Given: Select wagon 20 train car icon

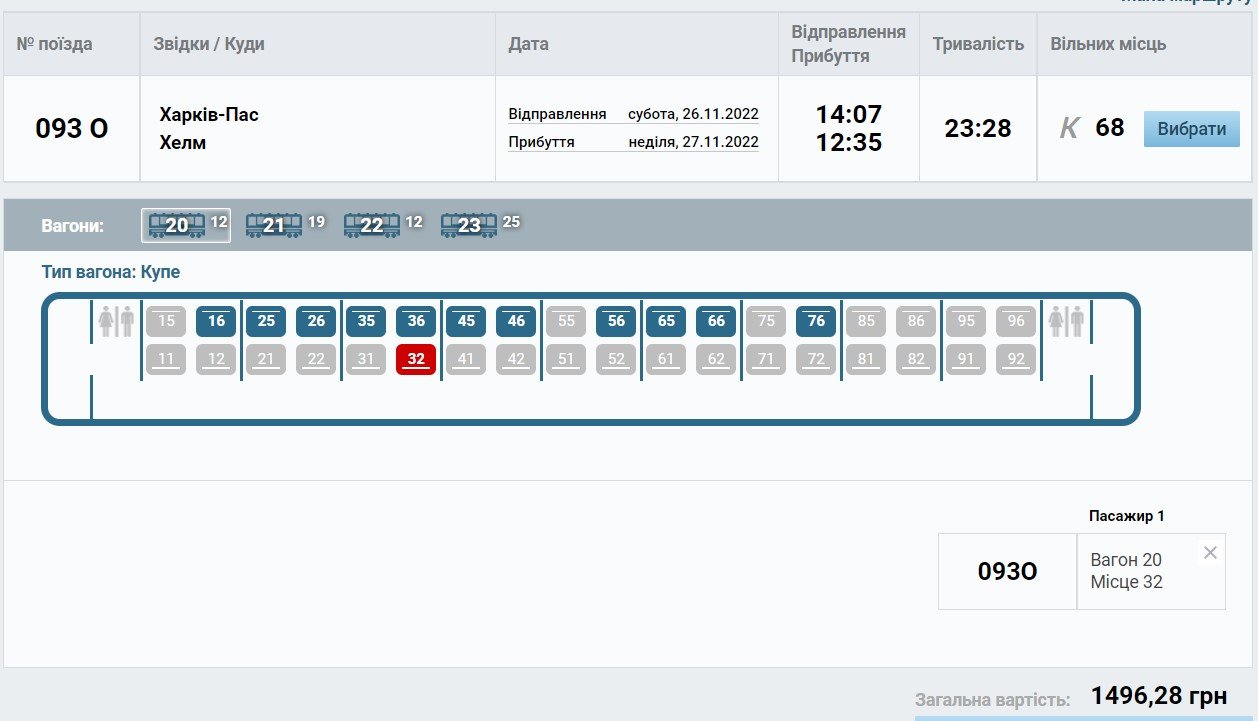Looking at the screenshot, I should click(x=177, y=225).
